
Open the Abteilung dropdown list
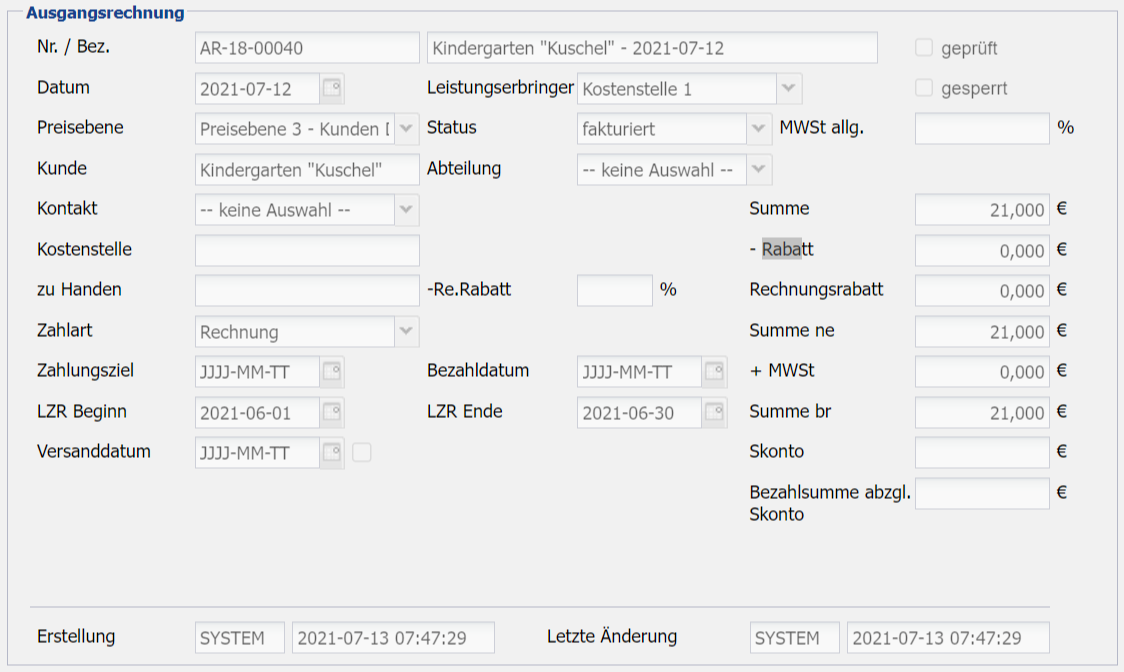pyautogui.click(x=759, y=170)
